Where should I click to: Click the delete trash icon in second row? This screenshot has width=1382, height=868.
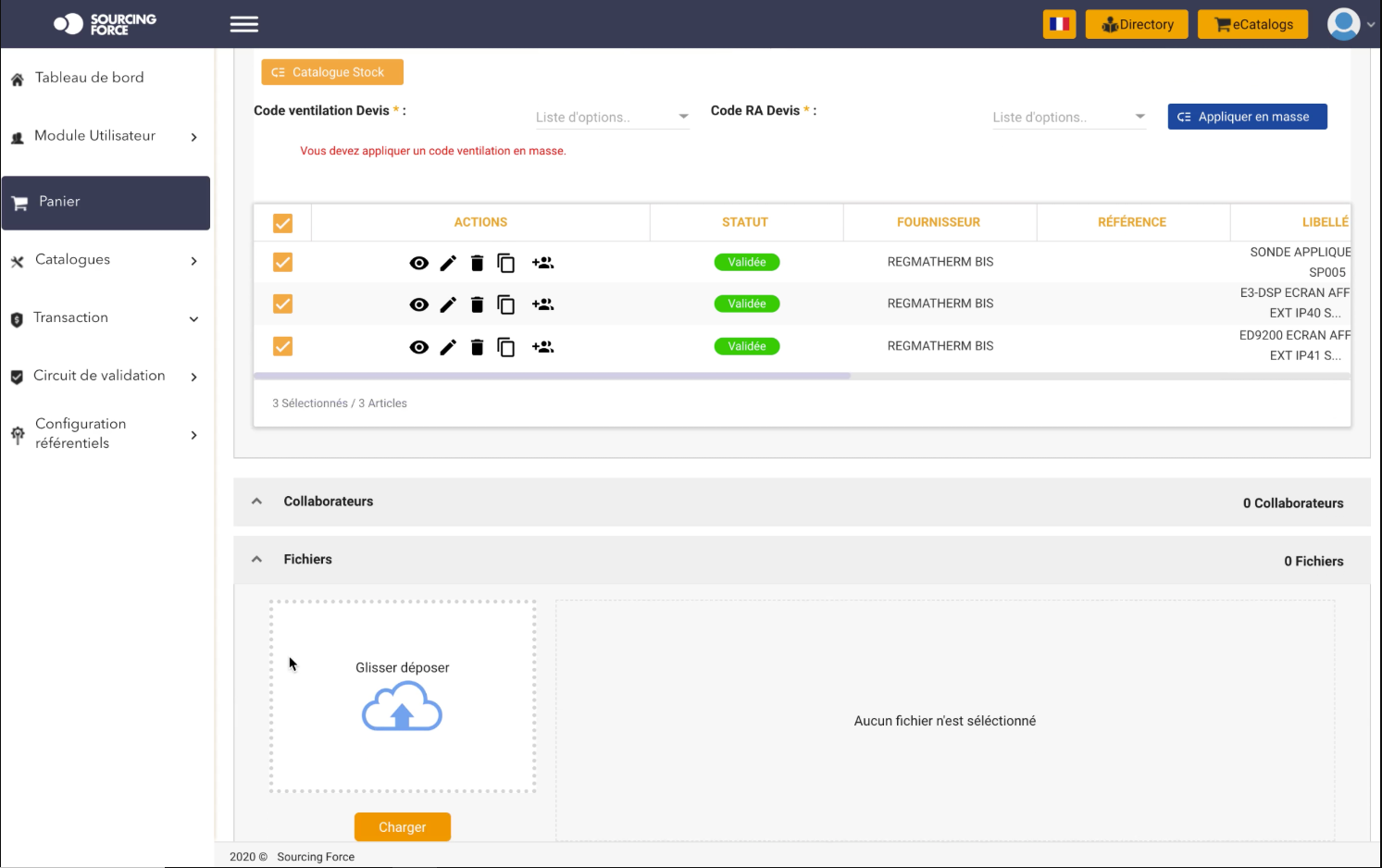click(477, 304)
